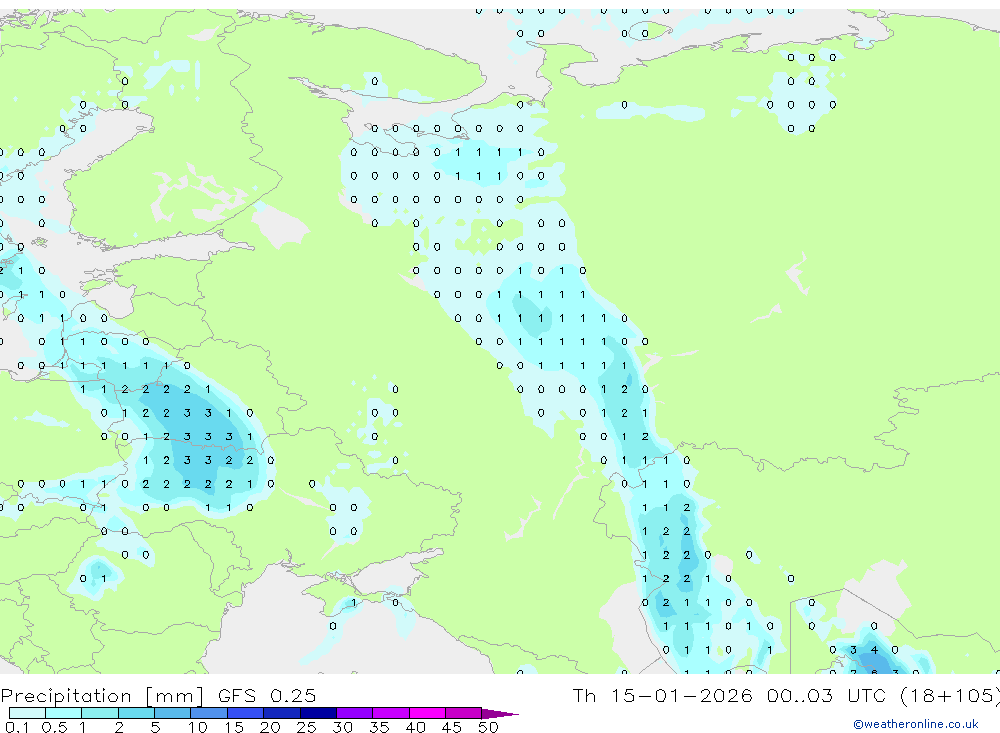Click the above-50 mm legend arrow tip

pos(500,714)
